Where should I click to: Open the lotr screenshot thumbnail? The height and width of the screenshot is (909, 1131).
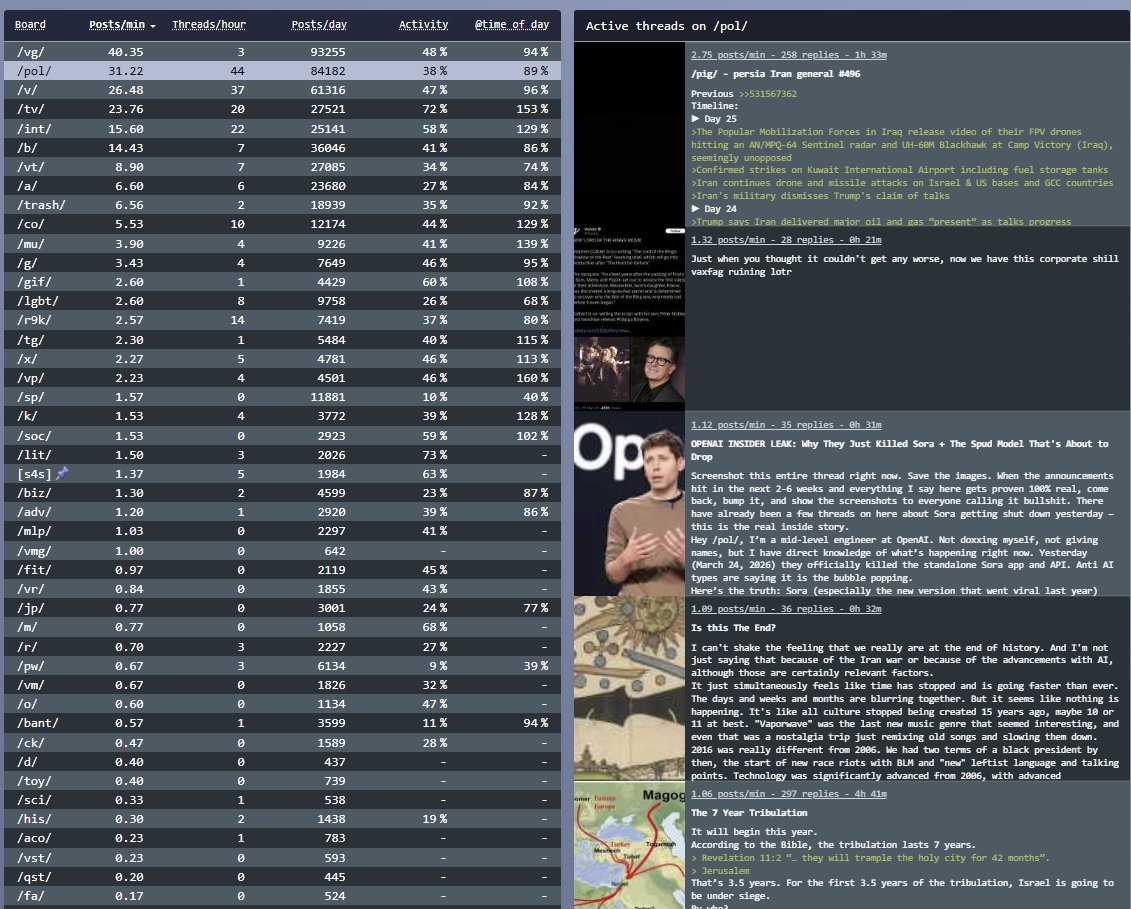point(629,318)
